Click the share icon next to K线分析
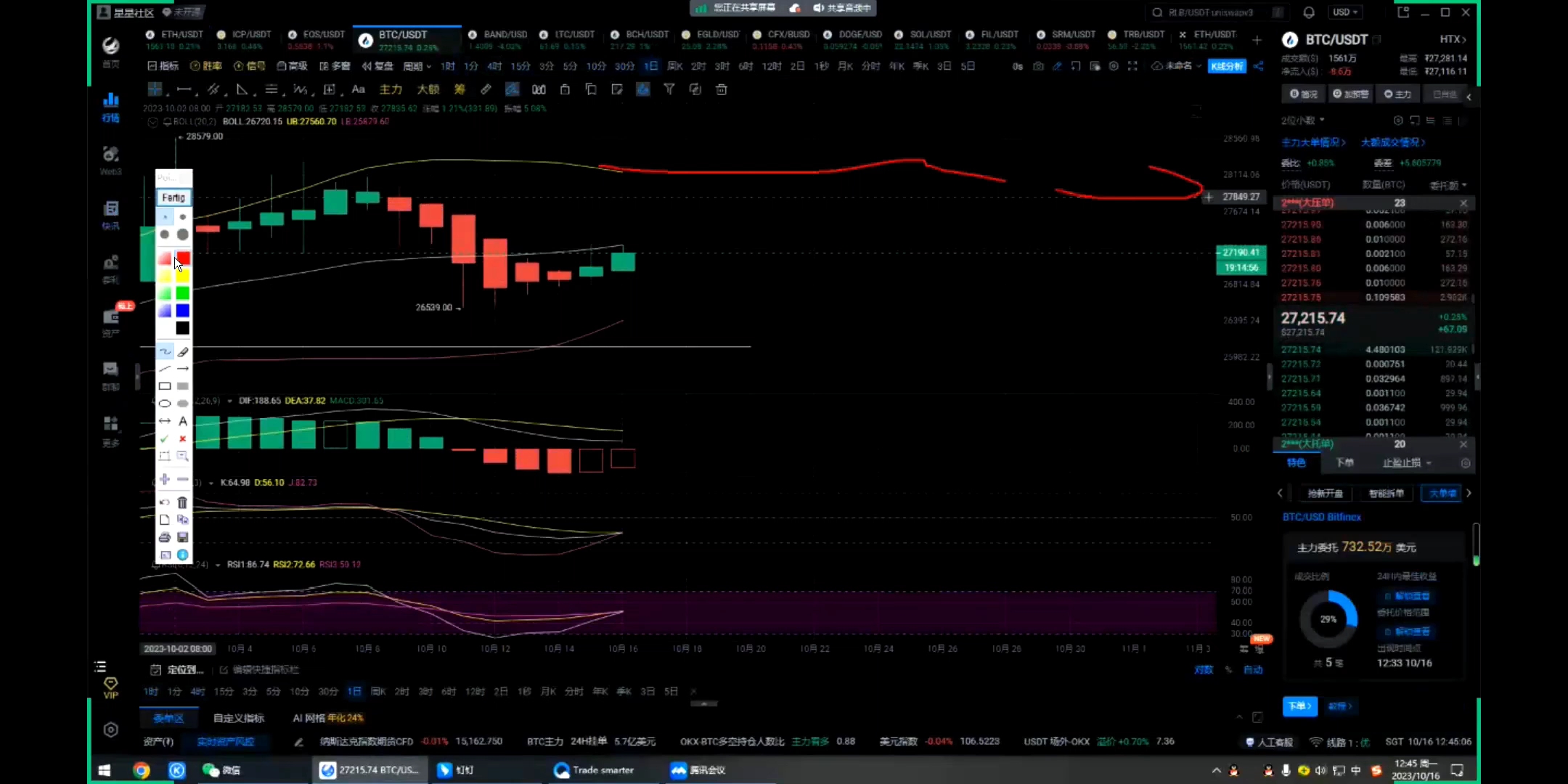This screenshot has height=784, width=1568. coord(1259,66)
